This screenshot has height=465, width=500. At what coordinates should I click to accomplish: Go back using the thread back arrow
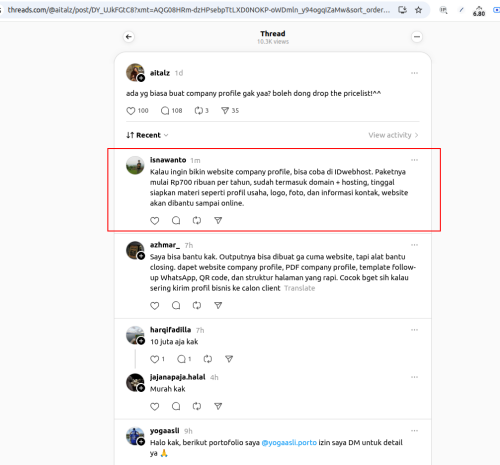[129, 37]
